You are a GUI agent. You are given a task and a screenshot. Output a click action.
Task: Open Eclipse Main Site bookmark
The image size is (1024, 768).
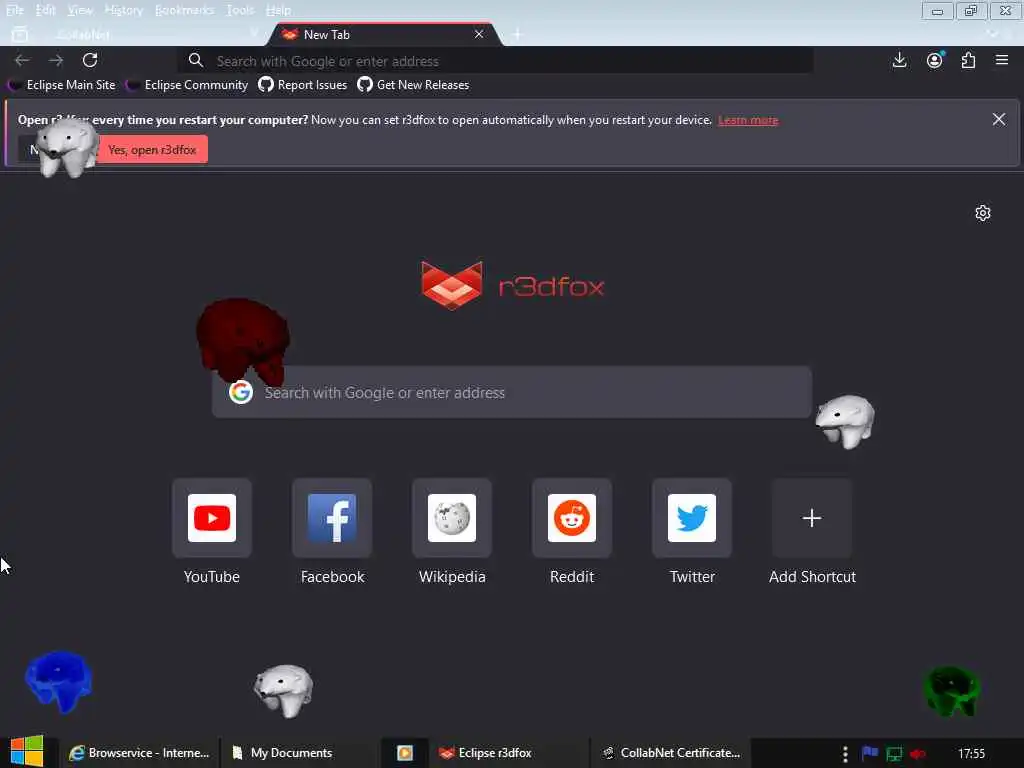click(x=63, y=85)
